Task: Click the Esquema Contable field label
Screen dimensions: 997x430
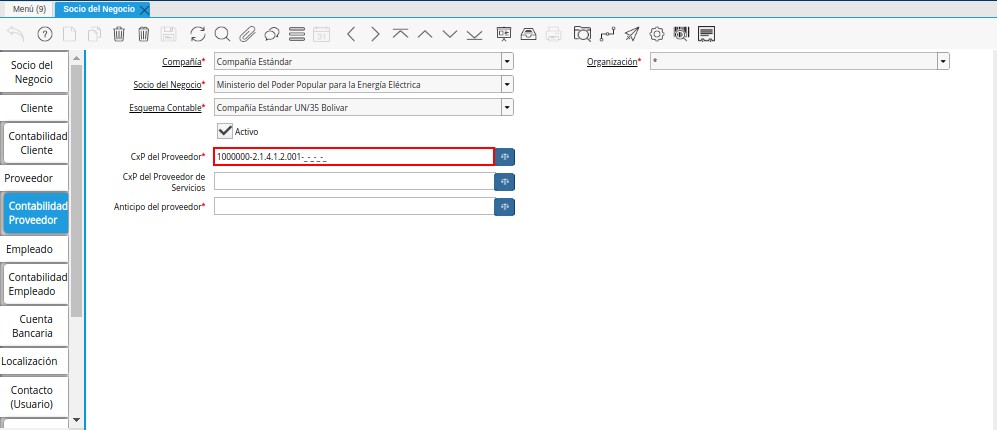Action: click(x=165, y=108)
